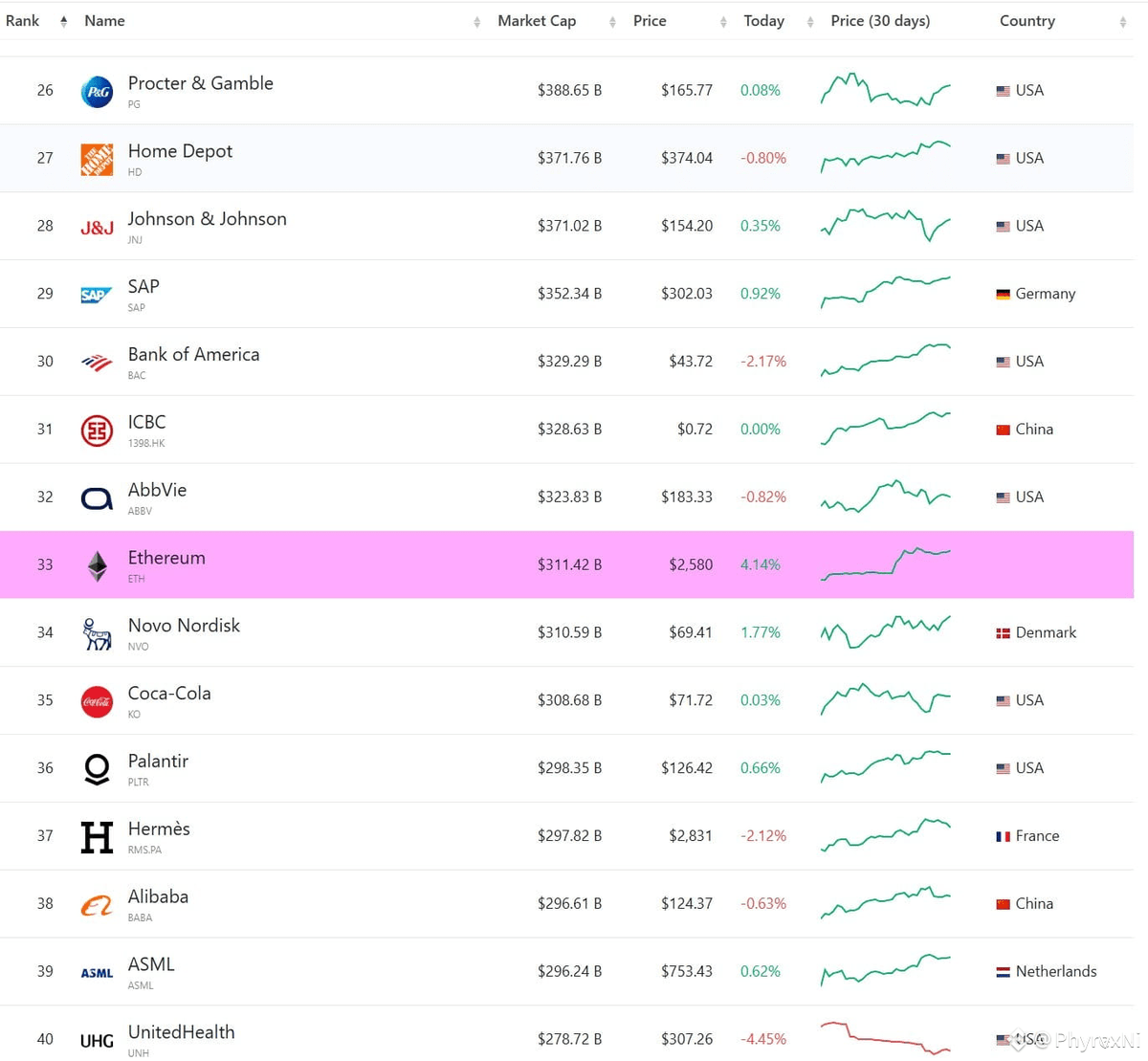Click the Procter & Gamble logo icon

(x=97, y=92)
